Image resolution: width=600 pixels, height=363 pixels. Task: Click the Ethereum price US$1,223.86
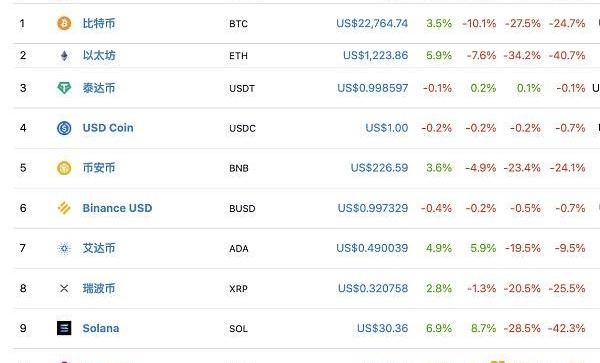tap(375, 55)
